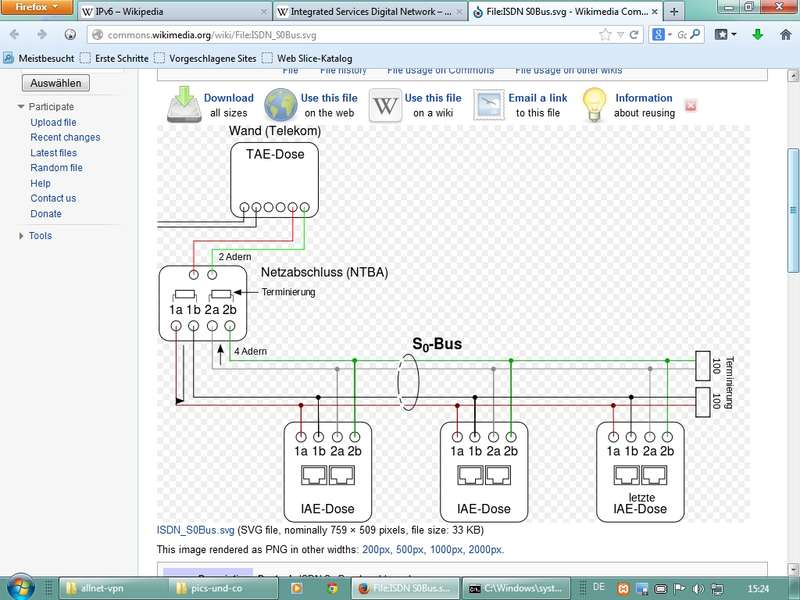Open Chrome from the Windows taskbar
This screenshot has height=600, width=800.
pyautogui.click(x=331, y=588)
